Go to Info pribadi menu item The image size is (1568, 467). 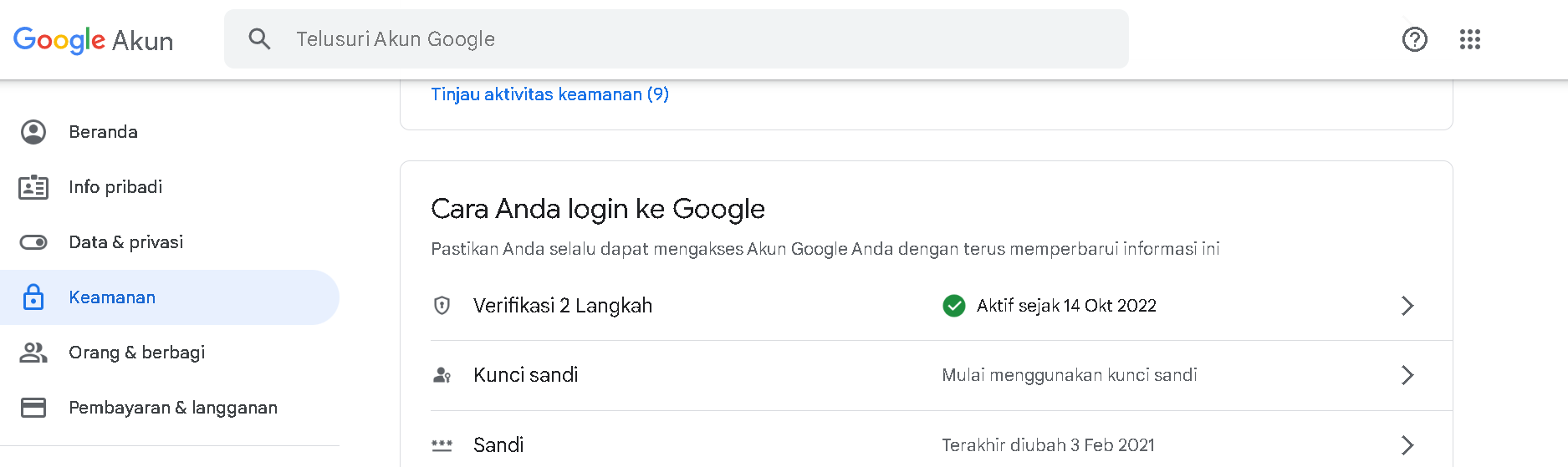115,187
